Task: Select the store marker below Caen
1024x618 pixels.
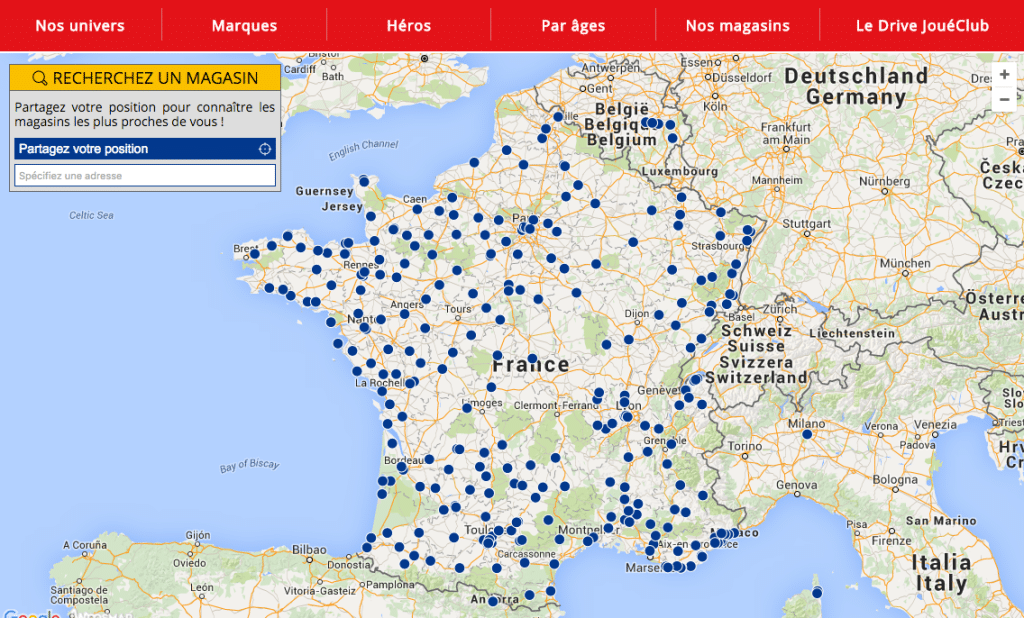Action: pos(417,210)
